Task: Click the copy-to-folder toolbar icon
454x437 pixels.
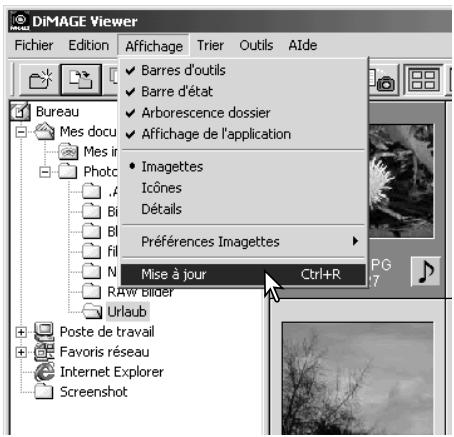Action: (81, 80)
